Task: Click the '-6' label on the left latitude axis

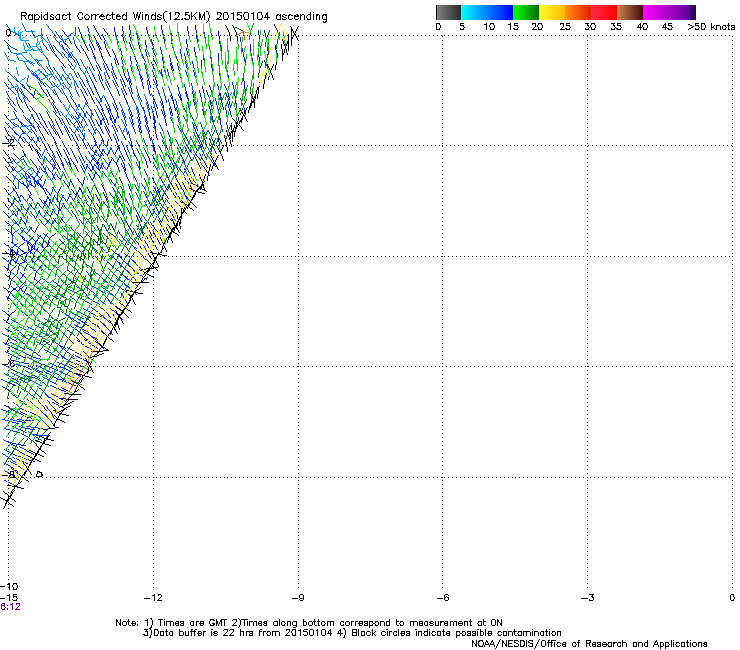Action: (9, 364)
